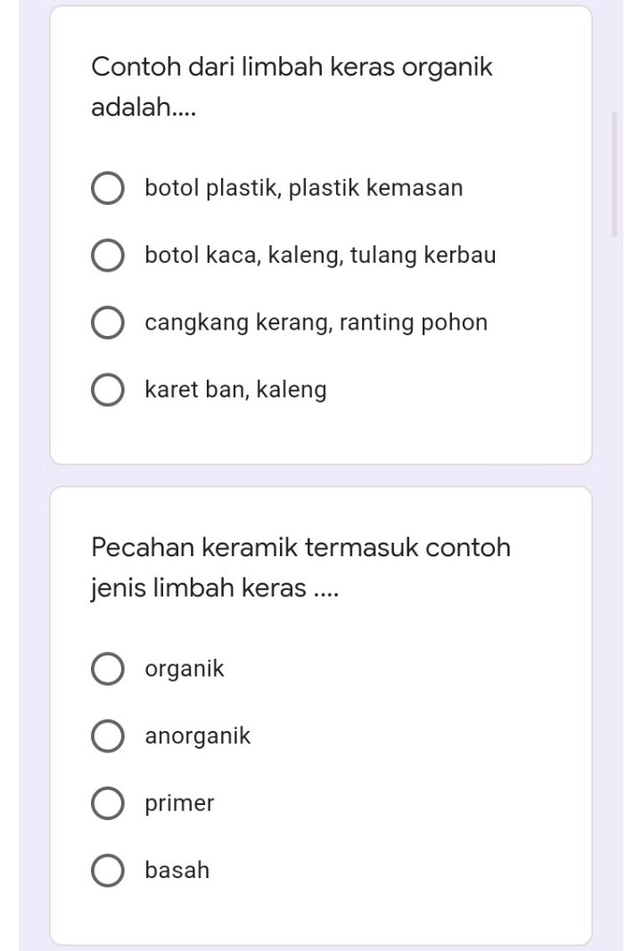Choose the 'anorganik' radio circle
642x951 pixels.
coord(108,737)
